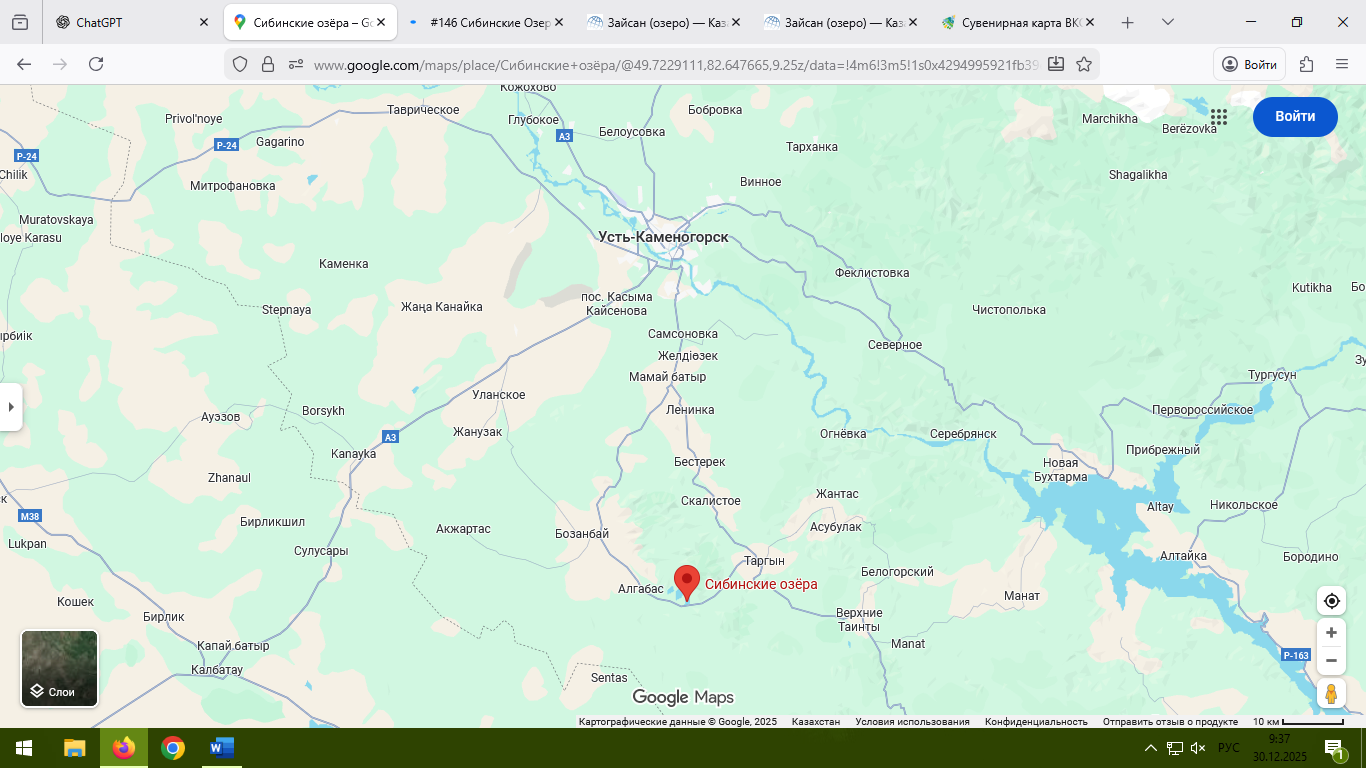1366x768 pixels.
Task: Open Условия использования link
Action: [x=912, y=722]
